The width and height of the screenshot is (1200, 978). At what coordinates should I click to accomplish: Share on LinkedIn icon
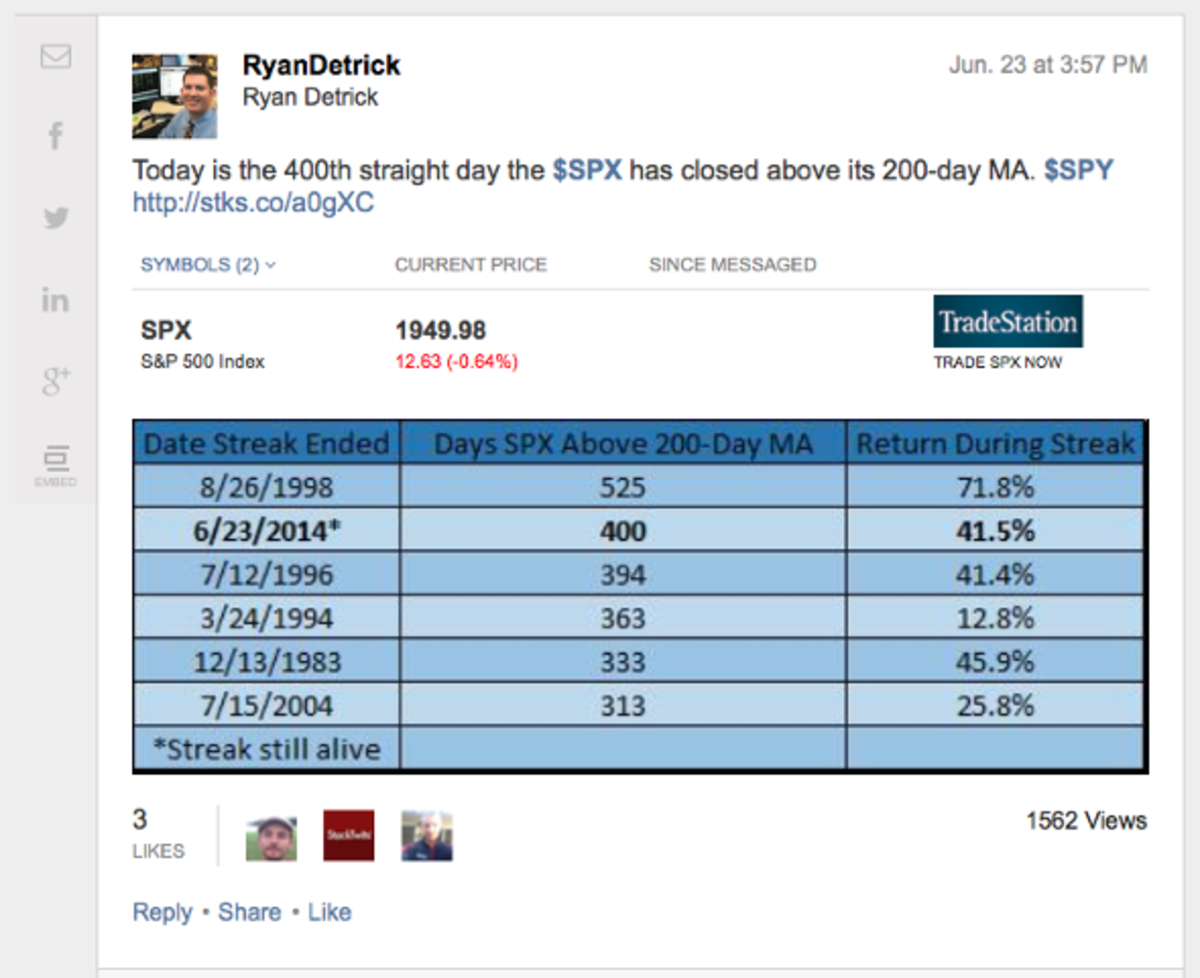point(56,299)
